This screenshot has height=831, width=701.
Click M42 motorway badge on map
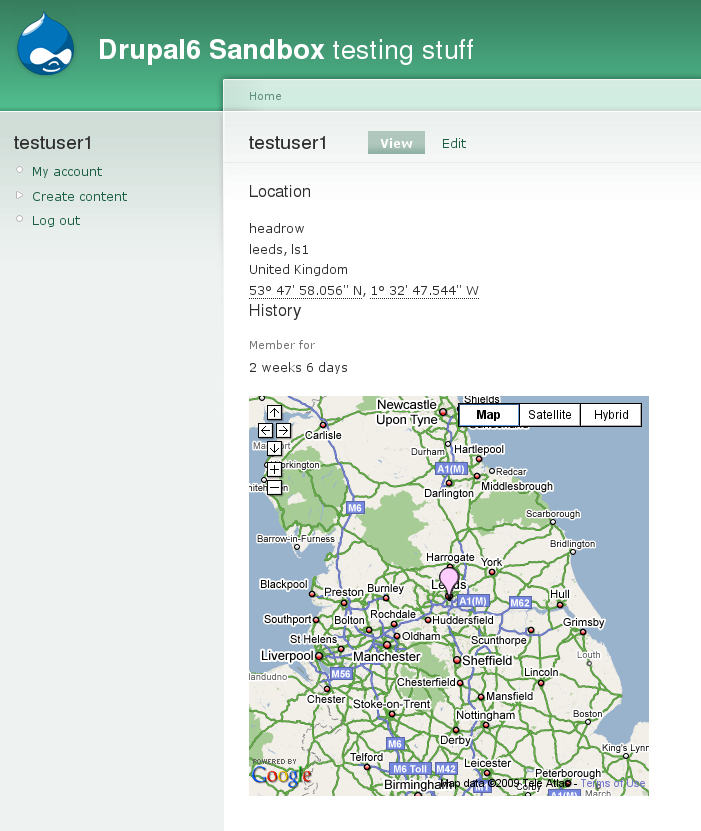pyautogui.click(x=446, y=768)
